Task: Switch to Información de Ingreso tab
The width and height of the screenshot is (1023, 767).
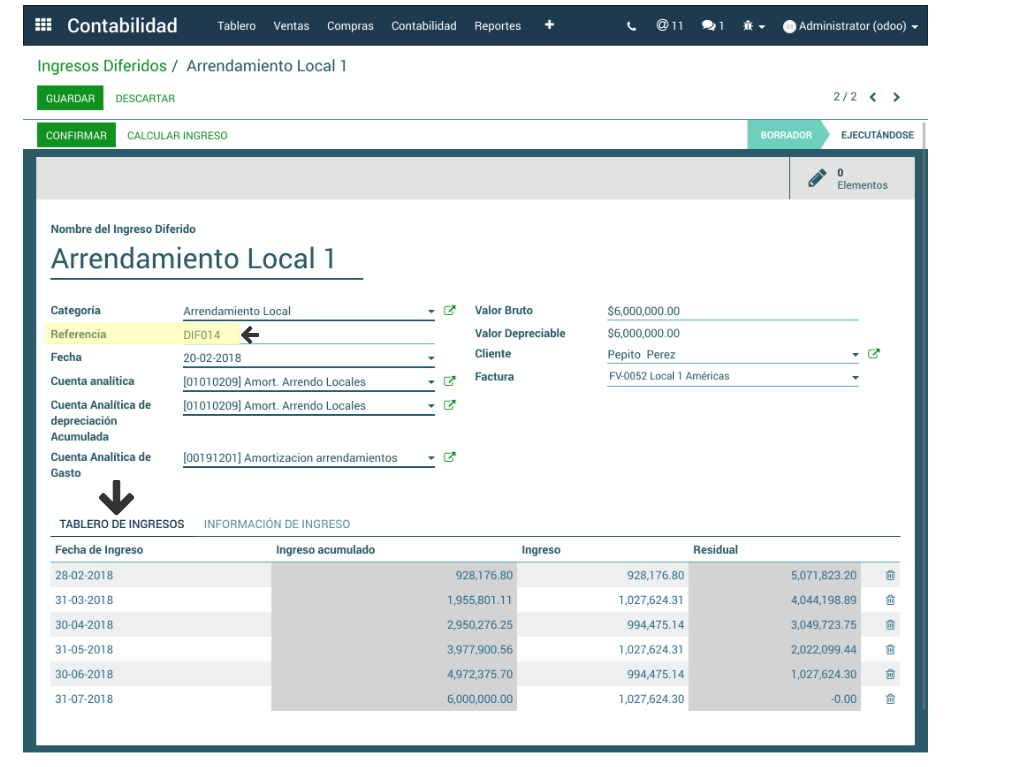Action: 277,524
